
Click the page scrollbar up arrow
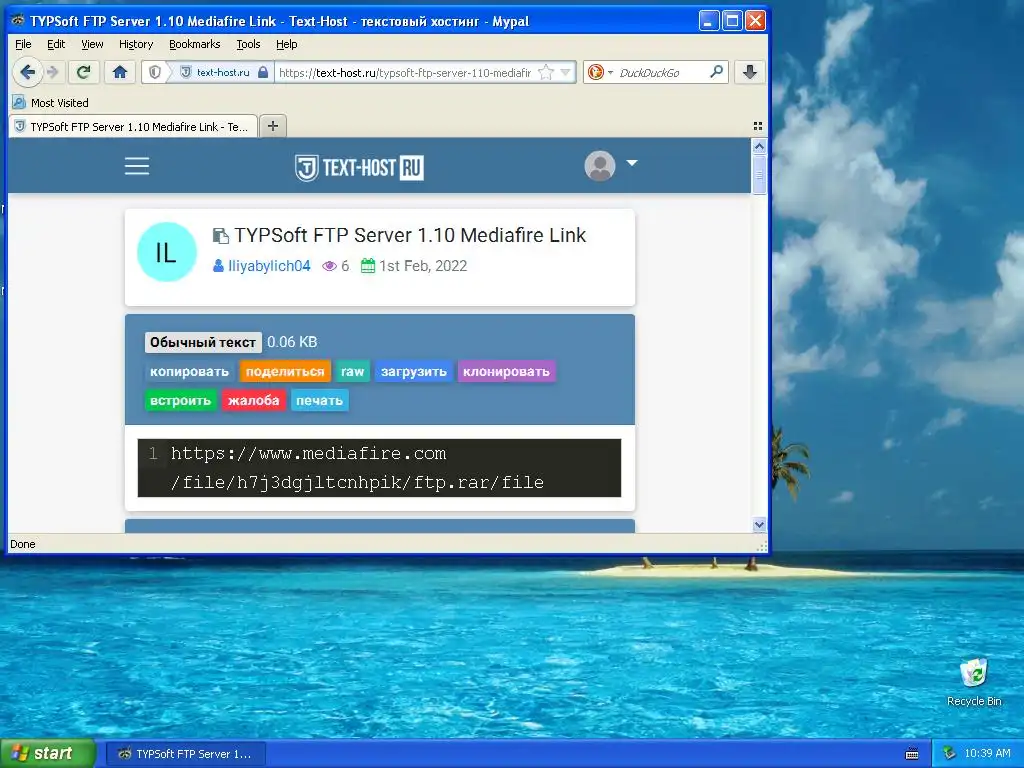point(759,146)
